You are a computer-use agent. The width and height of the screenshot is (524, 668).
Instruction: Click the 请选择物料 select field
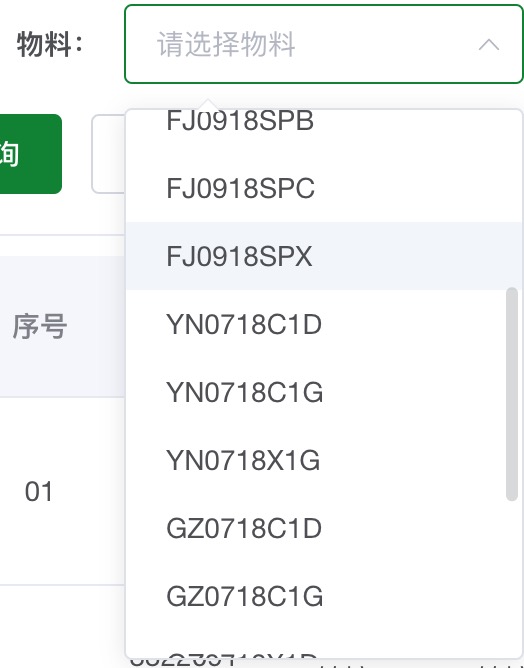pyautogui.click(x=324, y=44)
